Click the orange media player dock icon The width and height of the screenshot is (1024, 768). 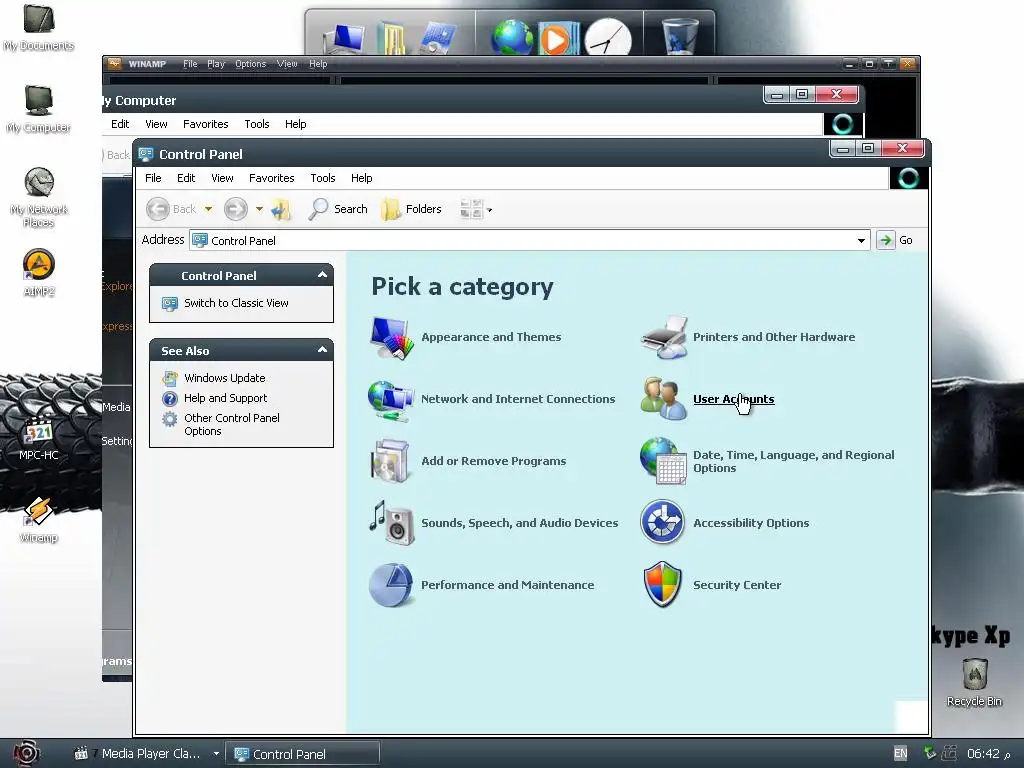558,39
